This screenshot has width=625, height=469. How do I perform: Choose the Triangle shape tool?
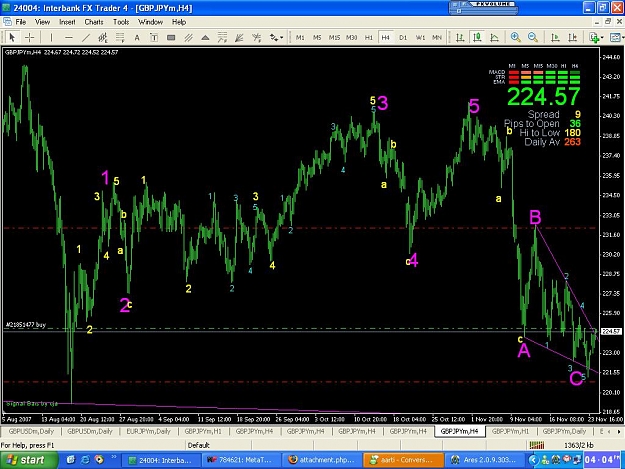[x=205, y=37]
